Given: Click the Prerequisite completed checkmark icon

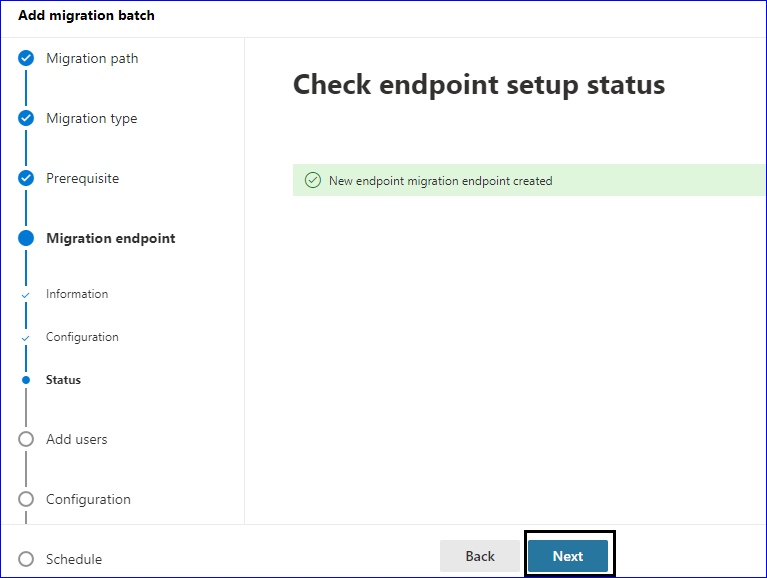Looking at the screenshot, I should (x=26, y=178).
